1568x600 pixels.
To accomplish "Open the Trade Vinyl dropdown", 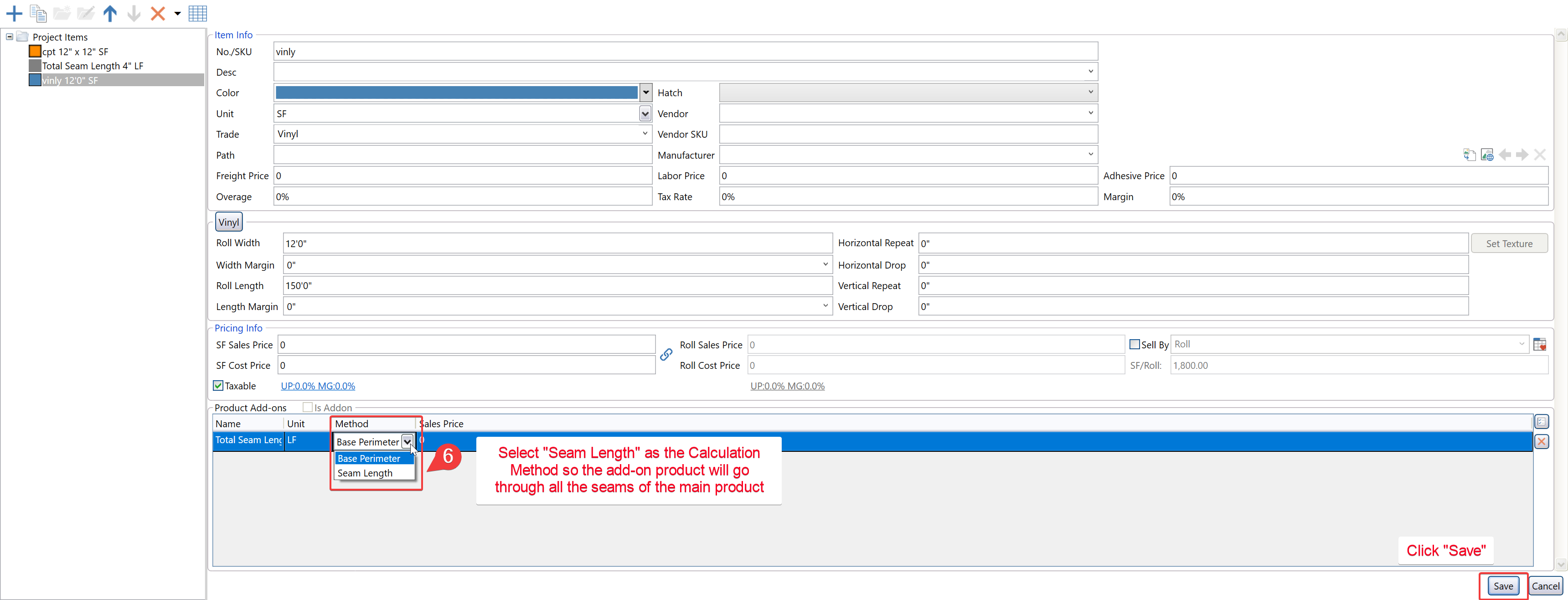I will pos(645,134).
